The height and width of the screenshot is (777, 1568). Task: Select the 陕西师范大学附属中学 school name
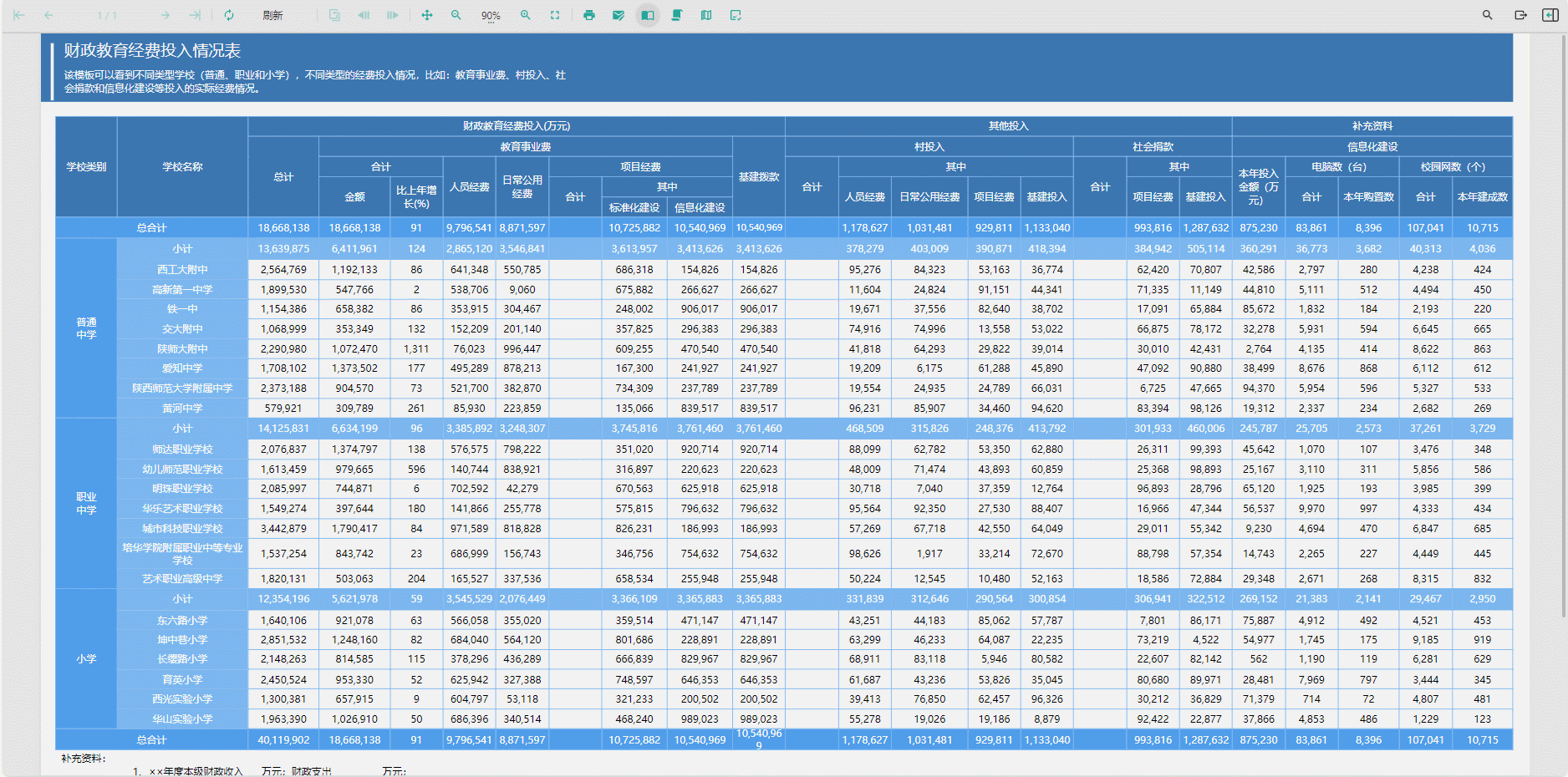(x=182, y=388)
